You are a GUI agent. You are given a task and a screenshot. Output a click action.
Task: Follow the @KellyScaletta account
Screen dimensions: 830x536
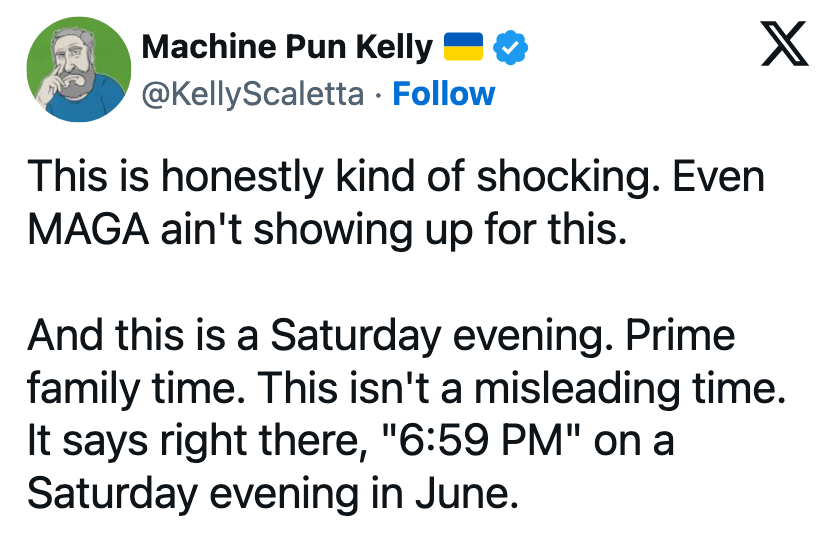444,94
